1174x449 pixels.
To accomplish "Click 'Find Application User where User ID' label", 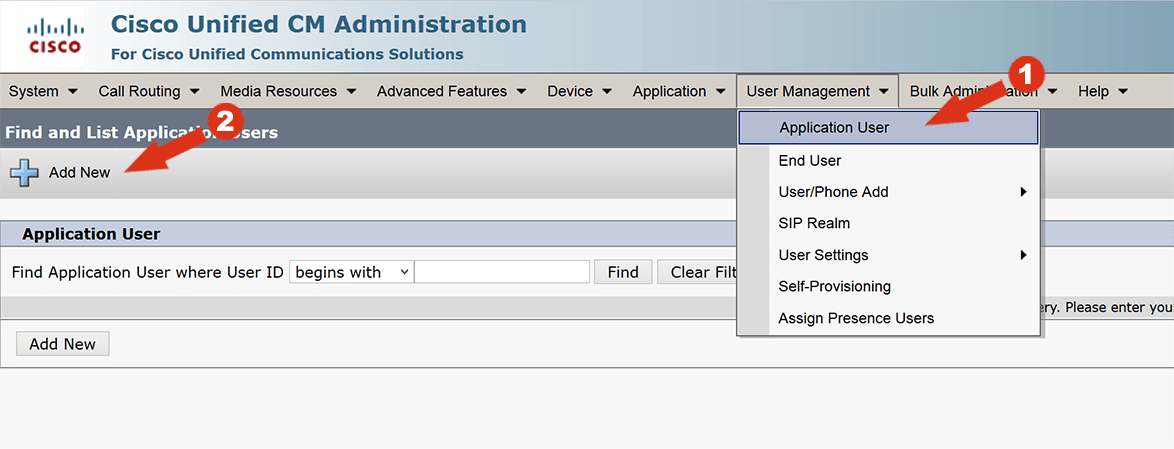I will point(147,272).
